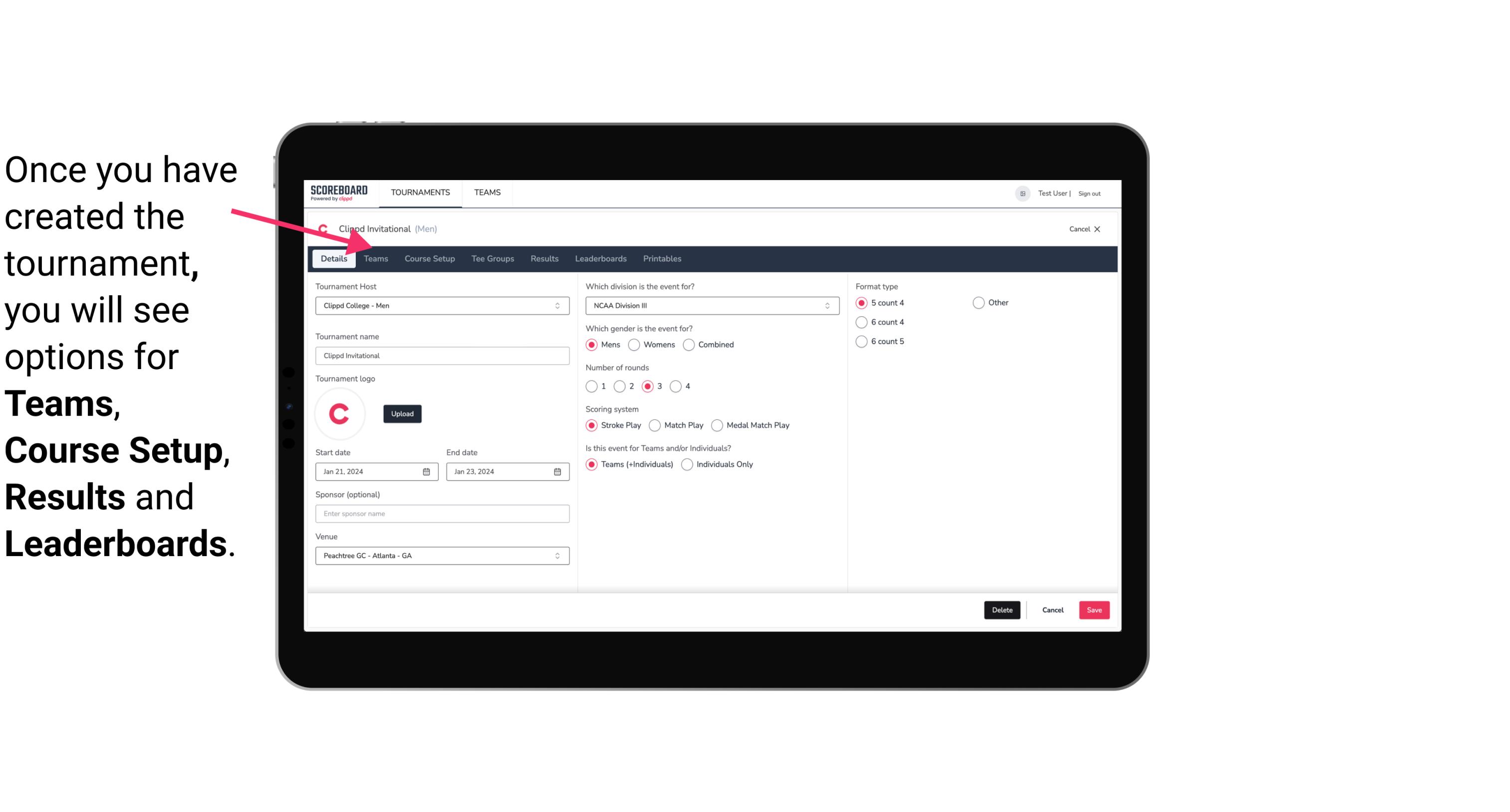Click the Delete button
This screenshot has height=812, width=1510.
tap(1002, 610)
